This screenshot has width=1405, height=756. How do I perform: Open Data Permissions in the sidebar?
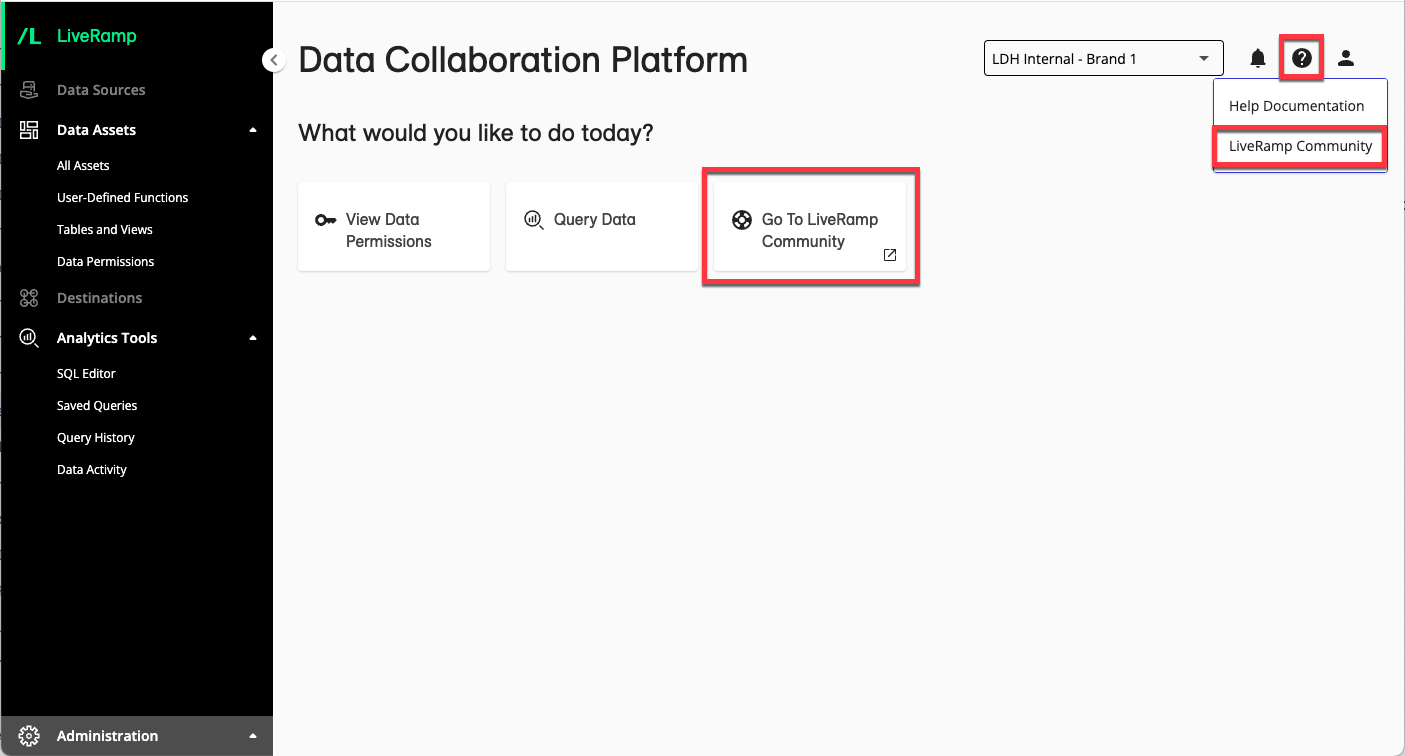pos(106,262)
